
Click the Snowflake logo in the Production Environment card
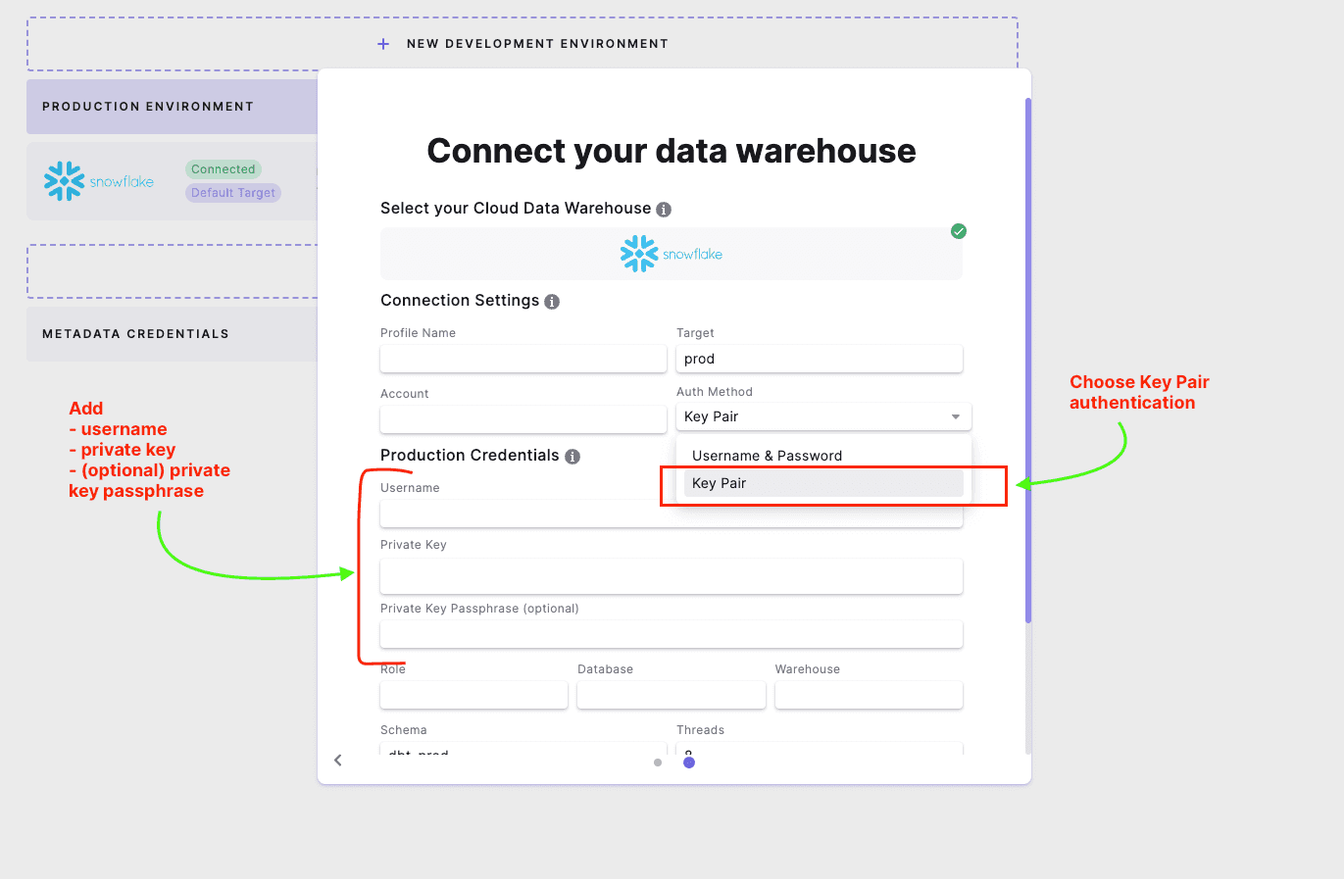click(99, 181)
